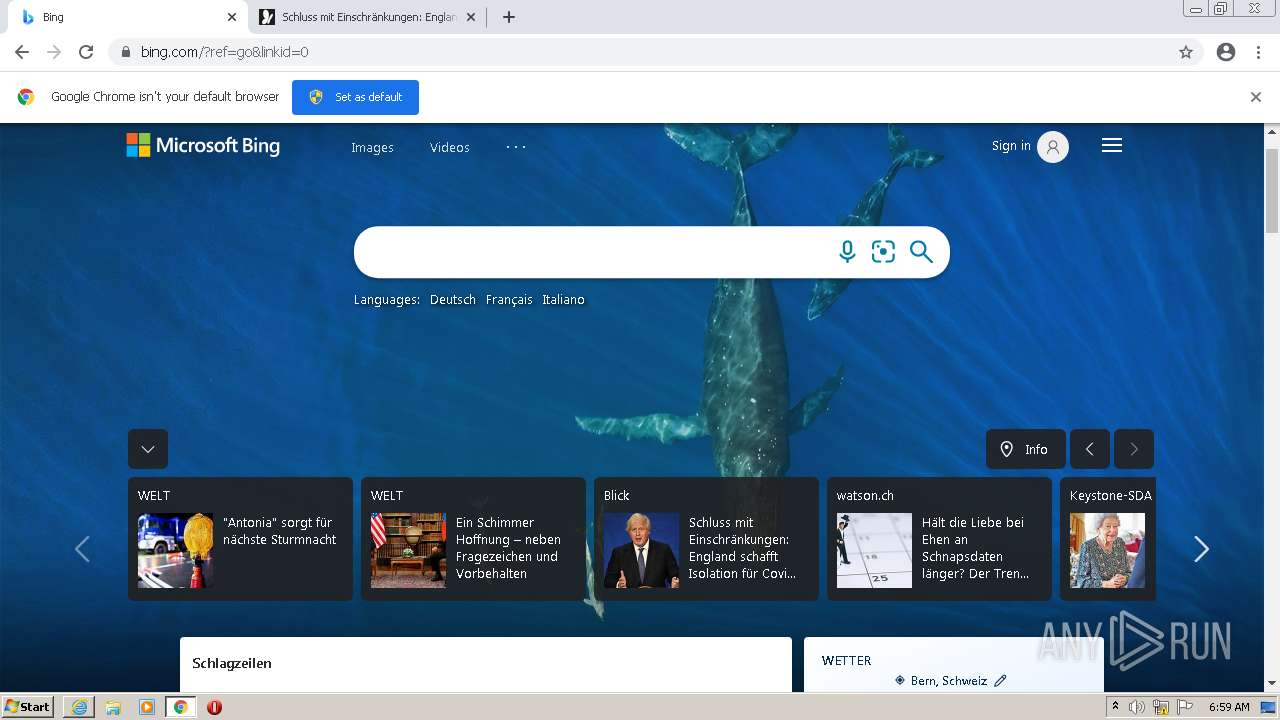The image size is (1280, 720).
Task: Open Blick England Isolation news card
Action: 706,539
